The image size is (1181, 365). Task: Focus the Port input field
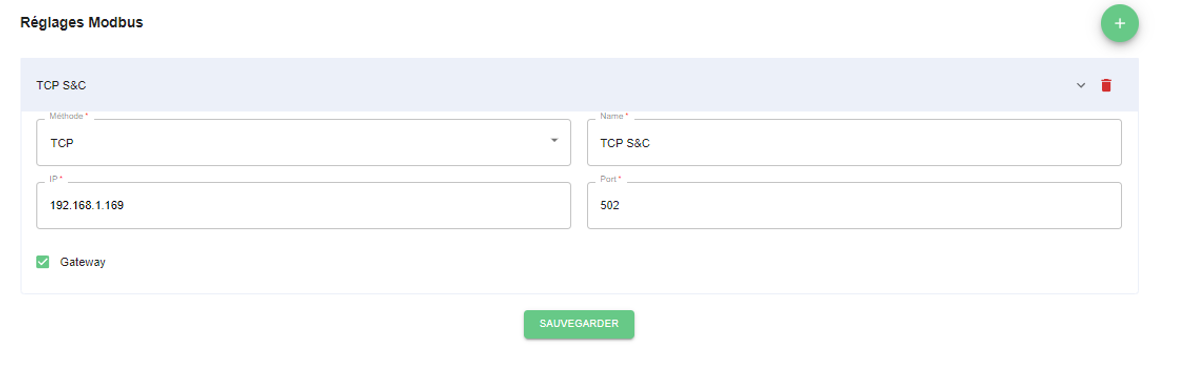tap(854, 205)
